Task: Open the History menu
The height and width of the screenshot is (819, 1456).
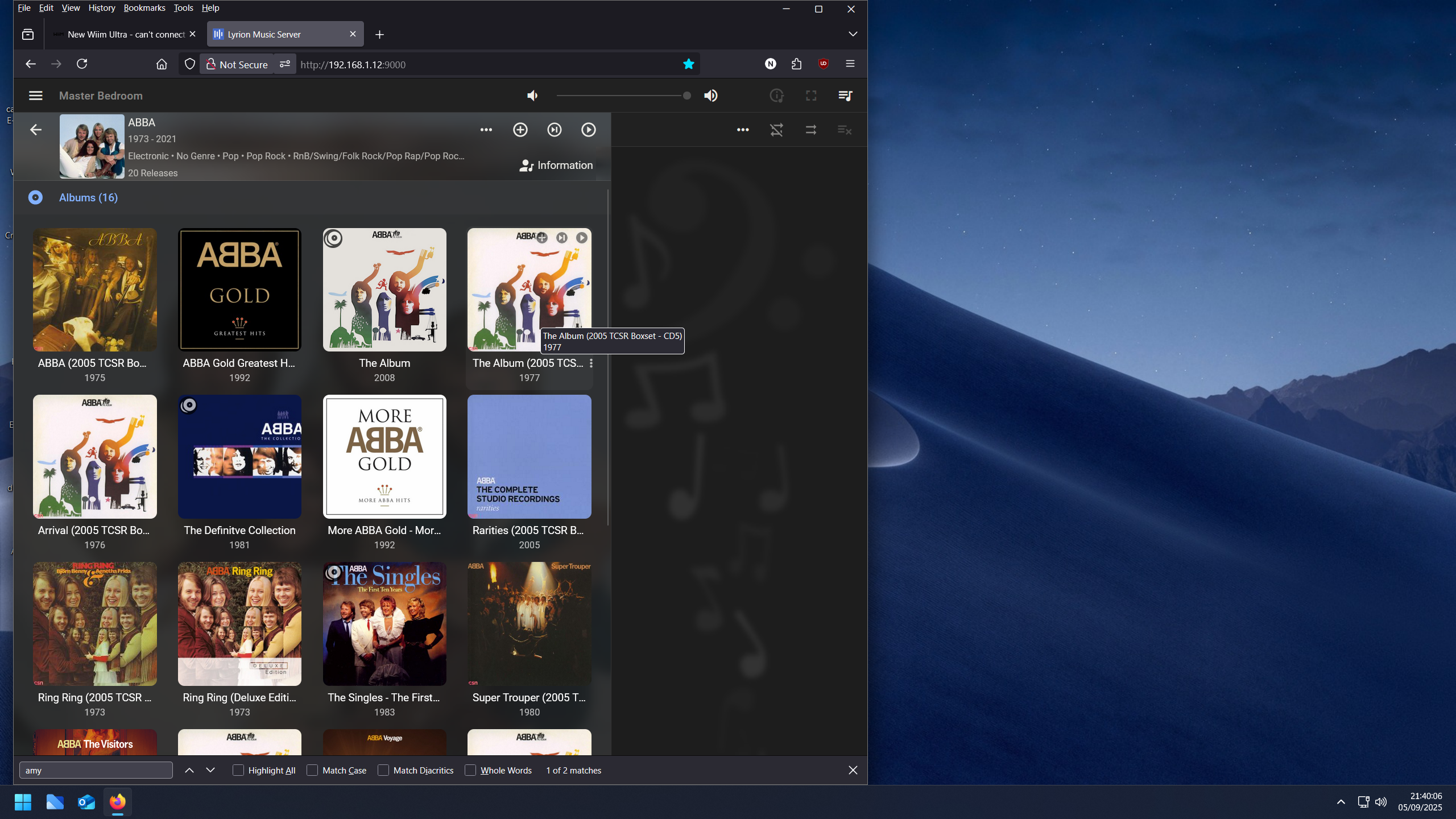Action: tap(102, 8)
